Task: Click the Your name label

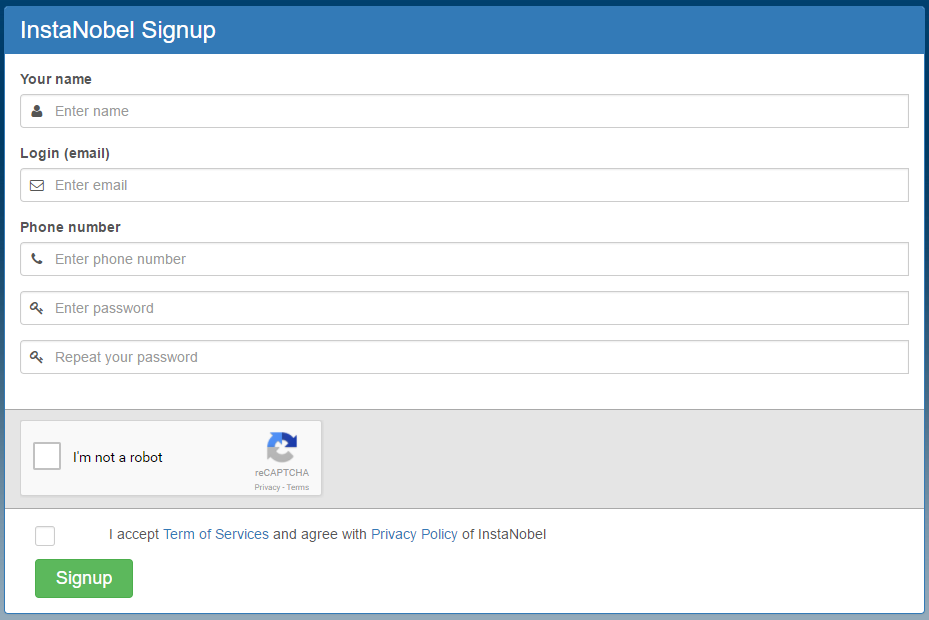Action: [x=56, y=79]
